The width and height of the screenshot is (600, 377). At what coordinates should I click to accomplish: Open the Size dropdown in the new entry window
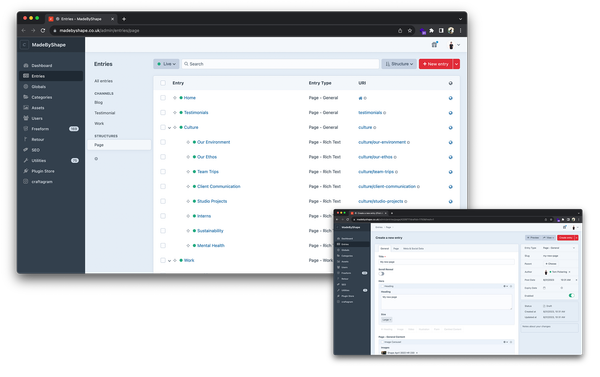[386, 320]
